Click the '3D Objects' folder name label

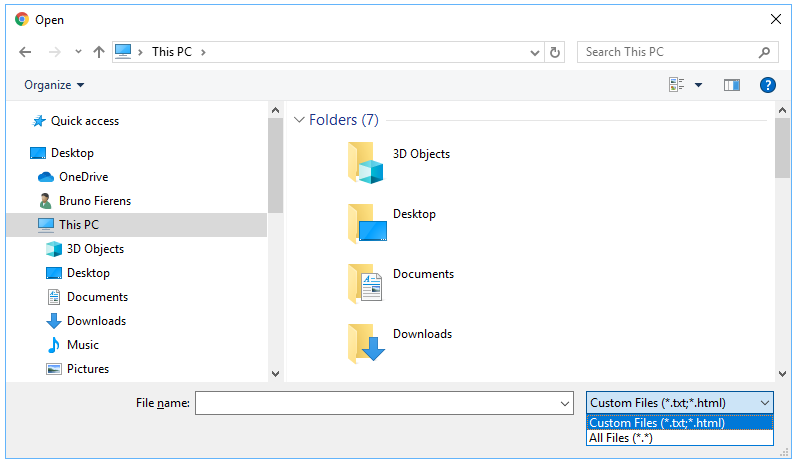pos(421,153)
